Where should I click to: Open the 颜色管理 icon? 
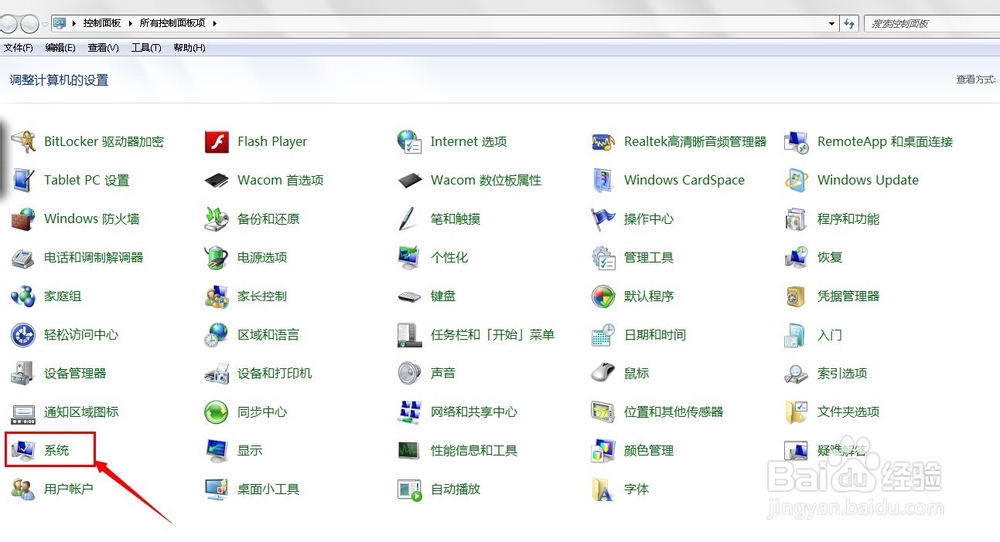[x=603, y=450]
